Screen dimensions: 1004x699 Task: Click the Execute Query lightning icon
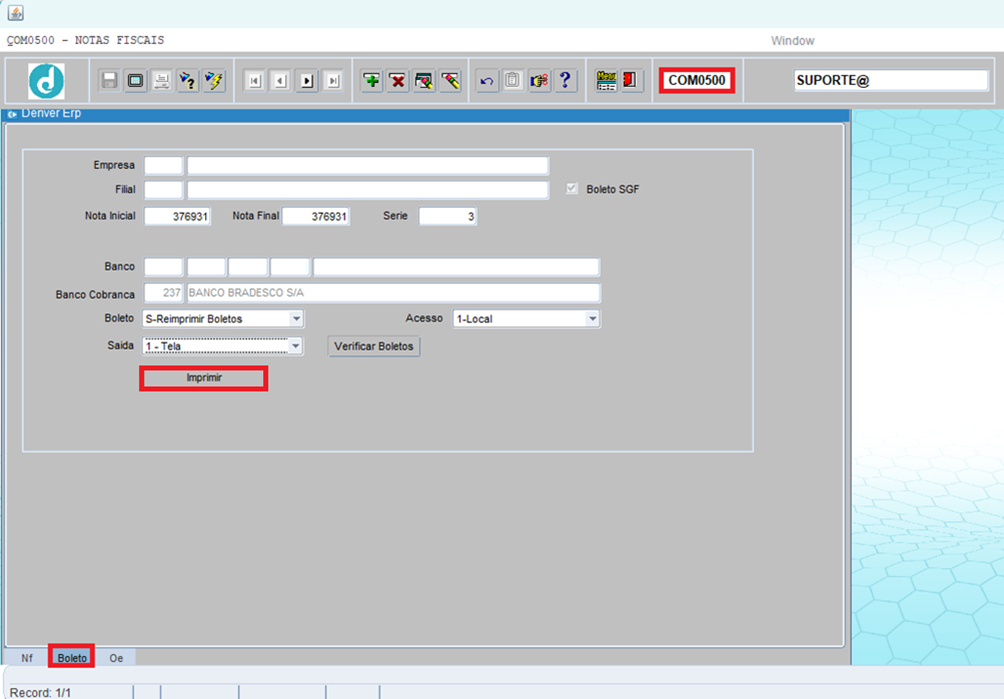coord(214,81)
